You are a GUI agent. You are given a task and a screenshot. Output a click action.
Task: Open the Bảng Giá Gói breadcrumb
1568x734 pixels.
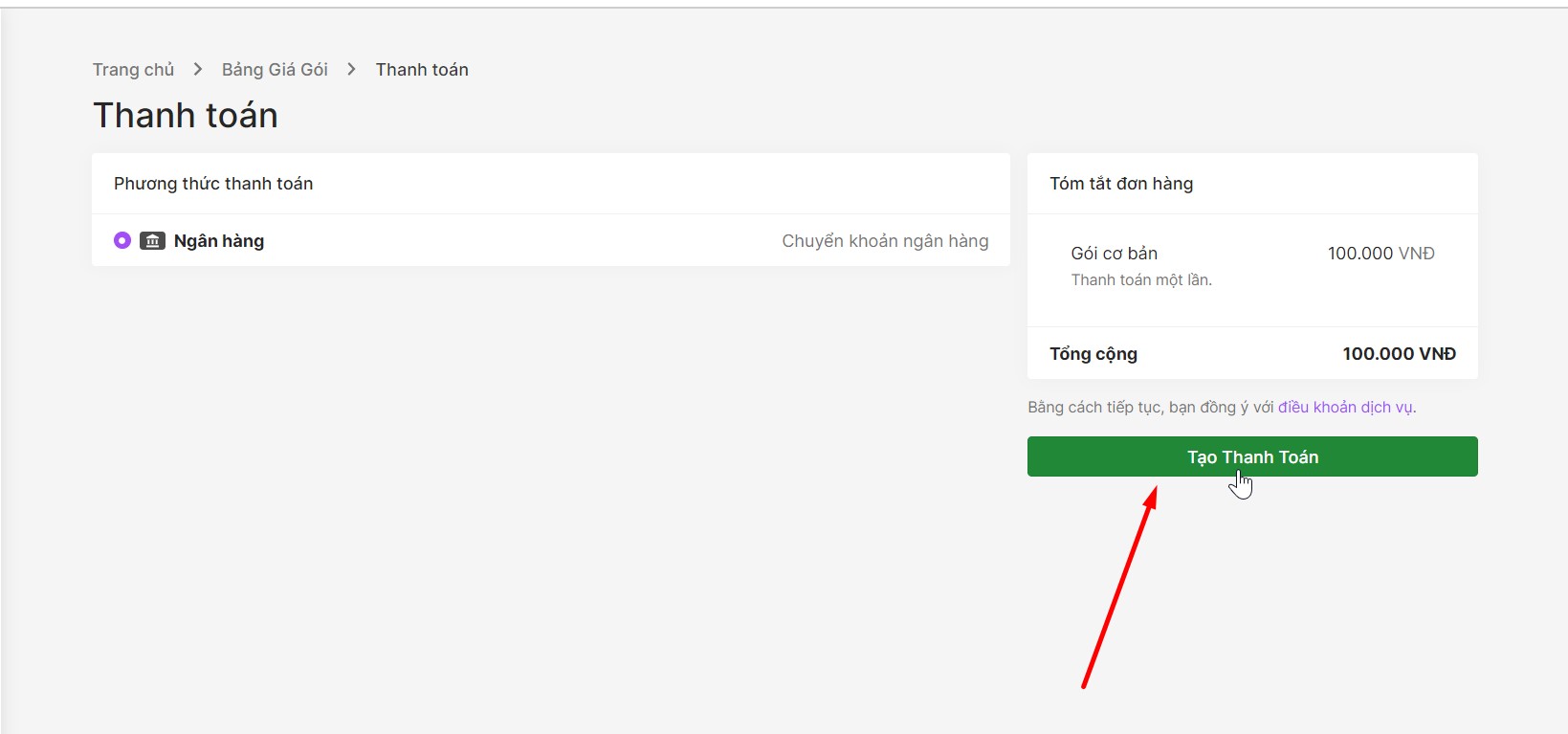(x=275, y=70)
